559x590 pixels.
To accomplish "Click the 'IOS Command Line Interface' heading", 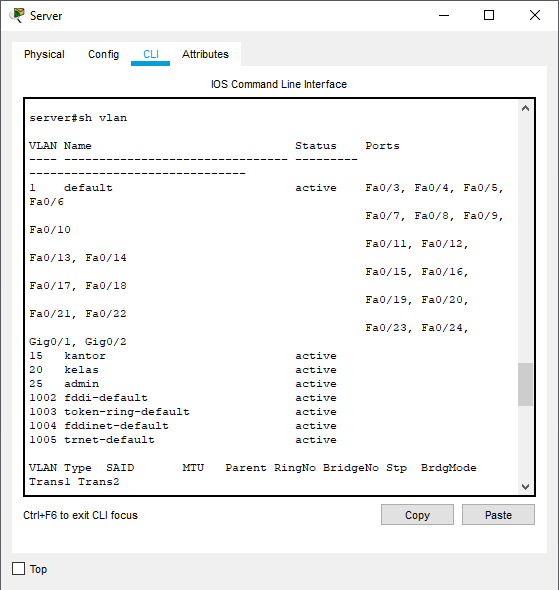I will (x=279, y=84).
